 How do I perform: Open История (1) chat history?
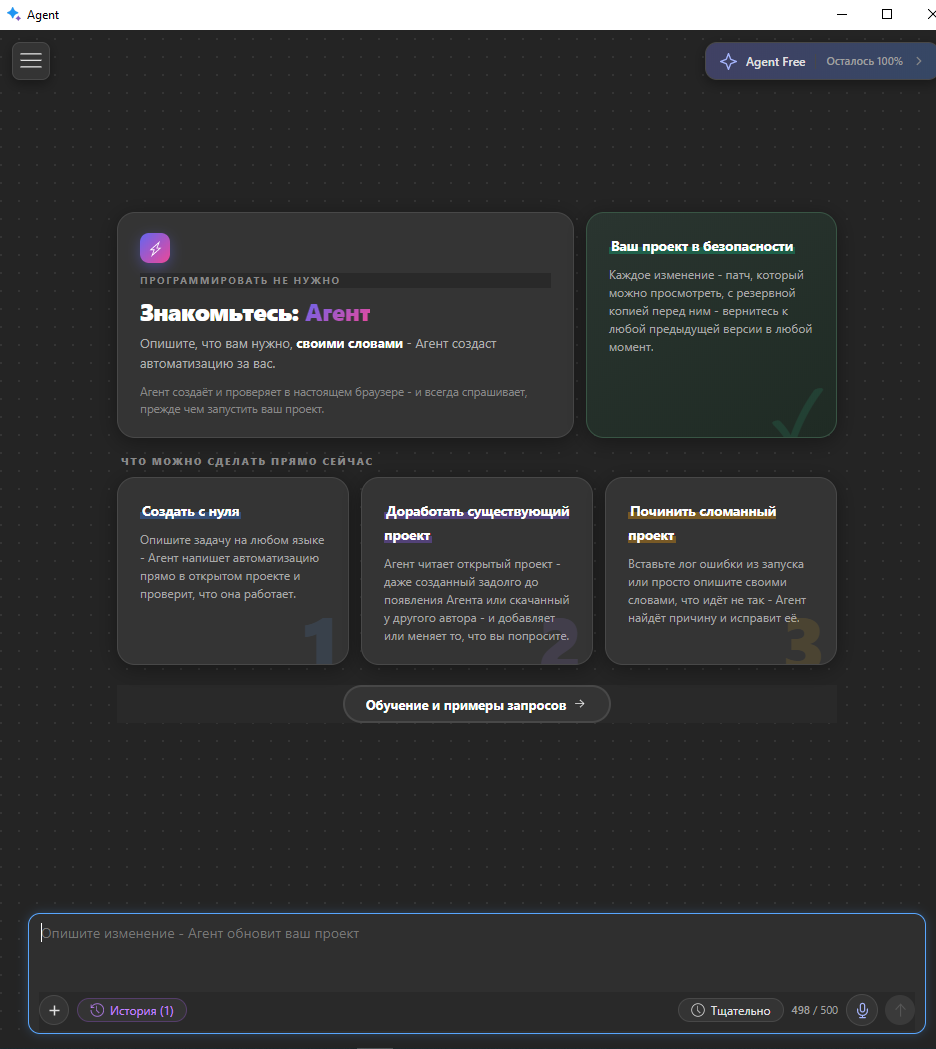click(x=132, y=1010)
